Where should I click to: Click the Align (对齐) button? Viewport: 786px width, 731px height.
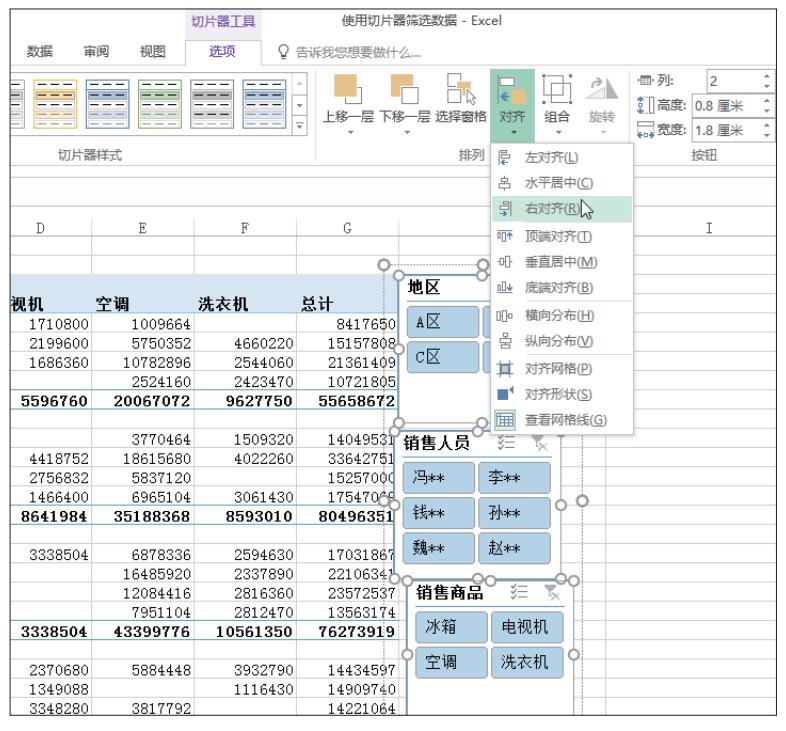pyautogui.click(x=512, y=105)
